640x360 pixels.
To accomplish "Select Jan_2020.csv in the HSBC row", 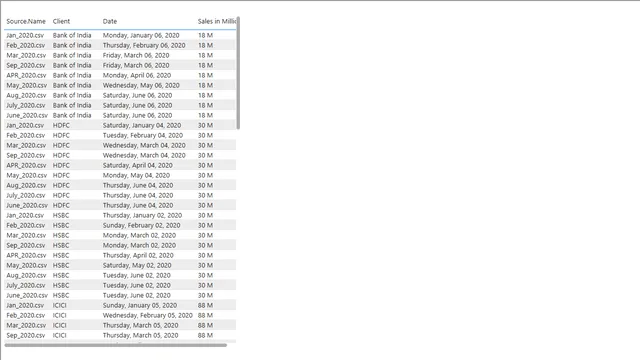I will pyautogui.click(x=25, y=215).
